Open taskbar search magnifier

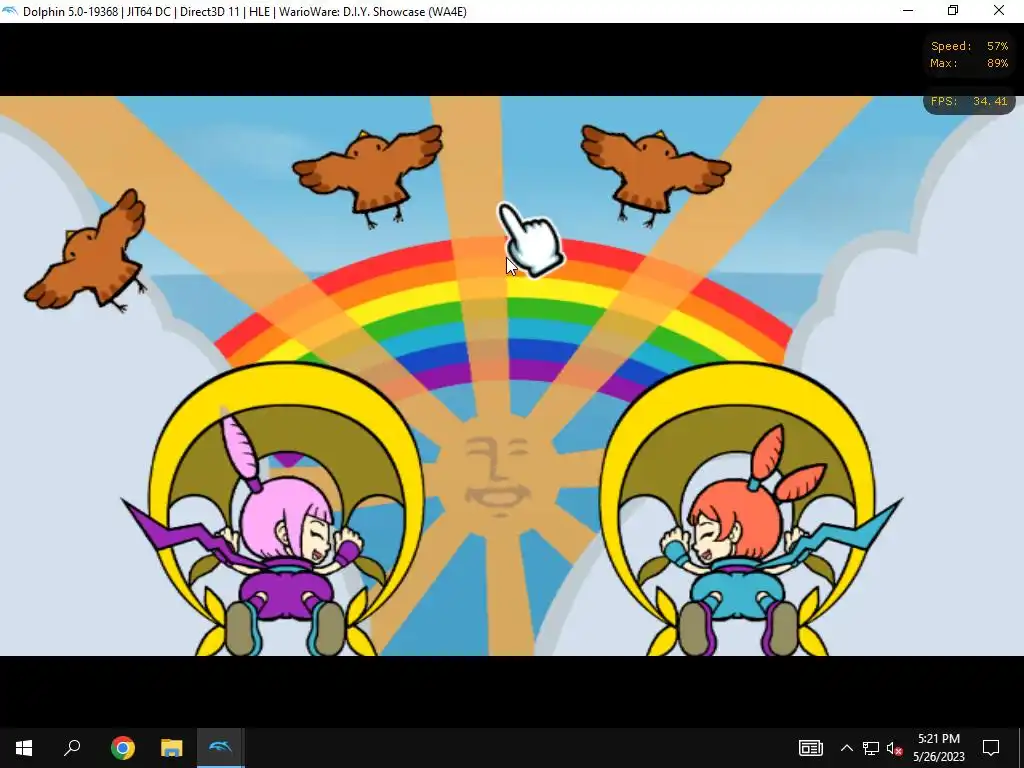tap(72, 748)
